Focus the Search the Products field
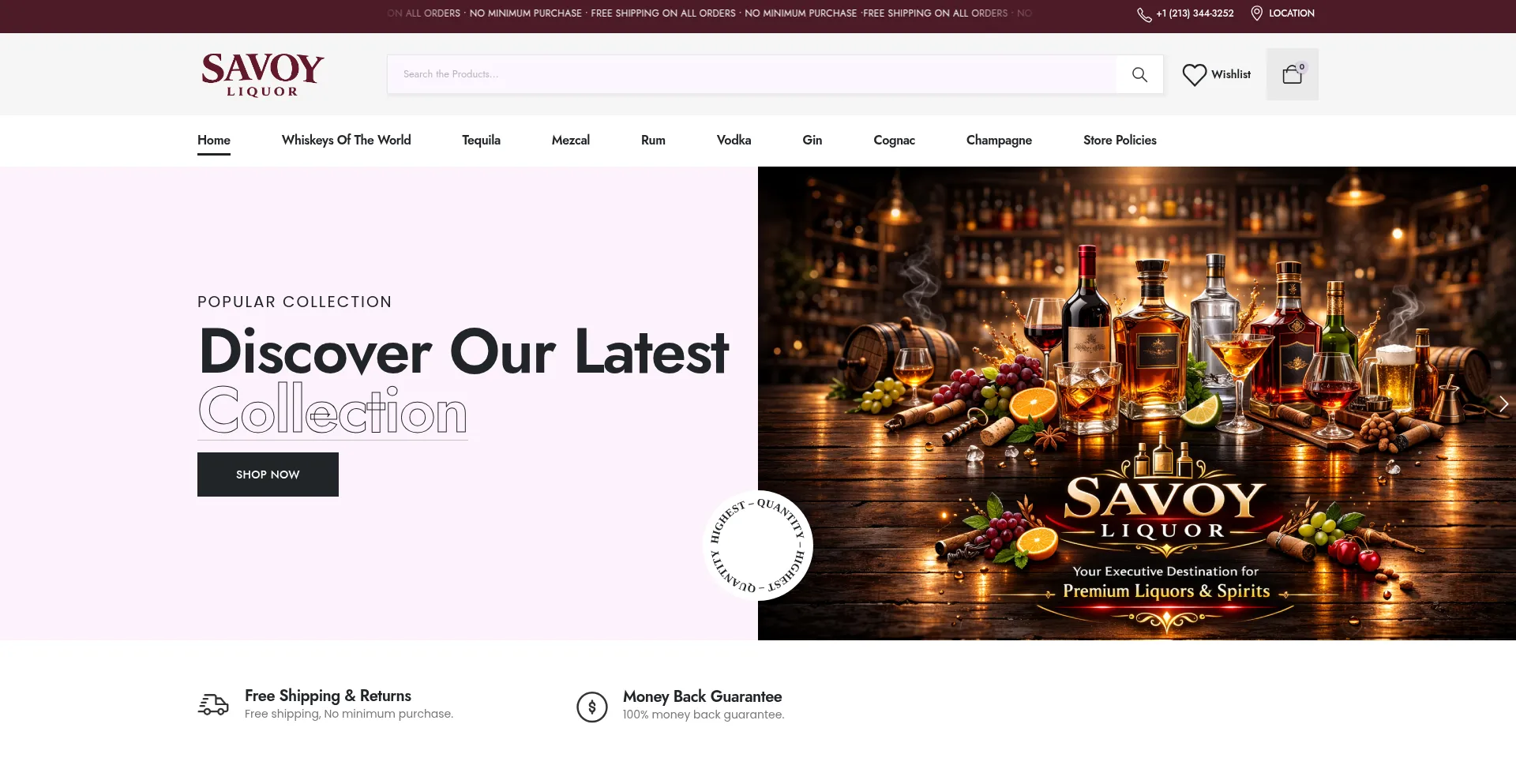The height and width of the screenshot is (784, 1516). (751, 74)
